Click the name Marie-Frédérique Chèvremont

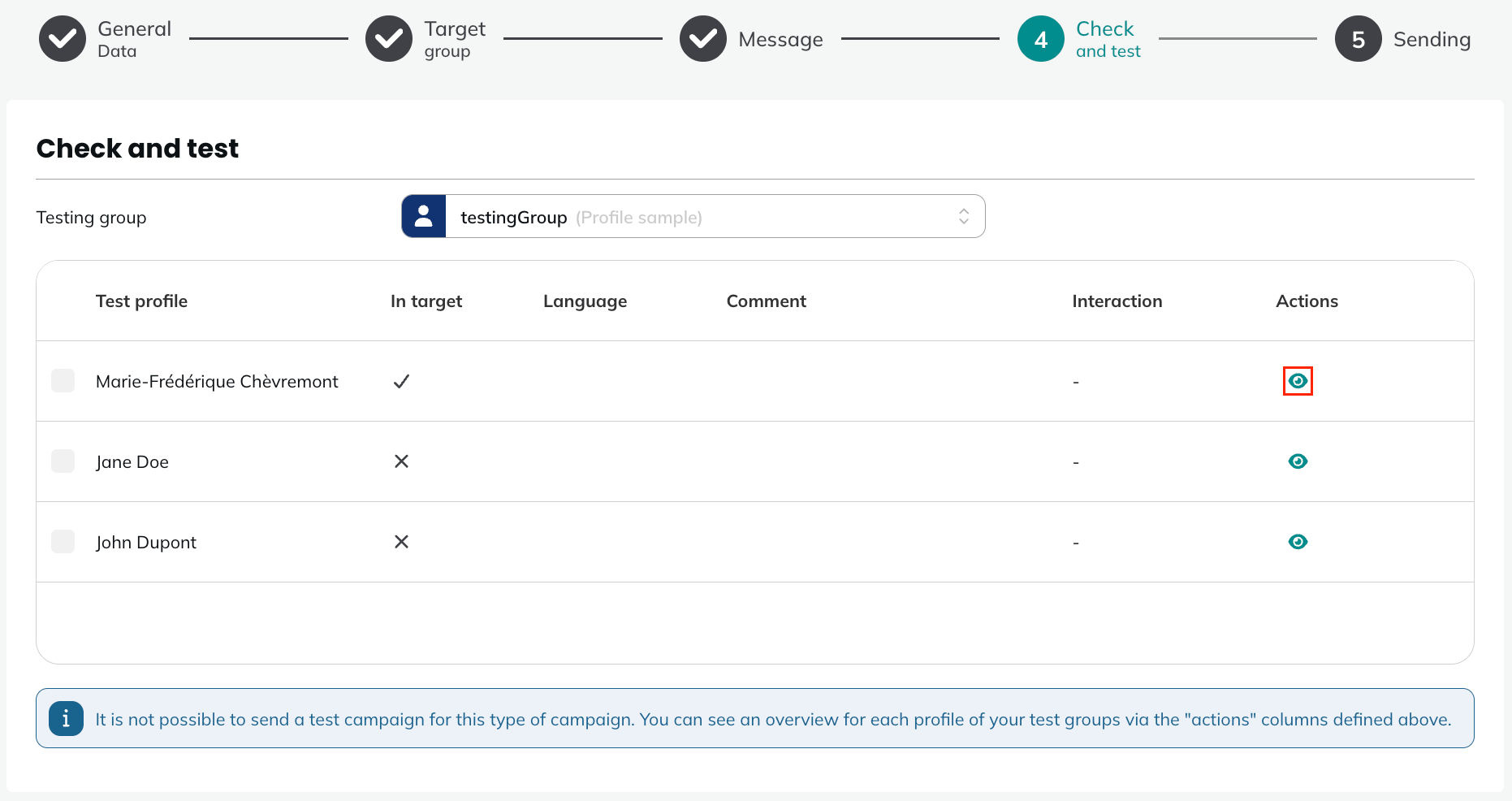coord(217,381)
